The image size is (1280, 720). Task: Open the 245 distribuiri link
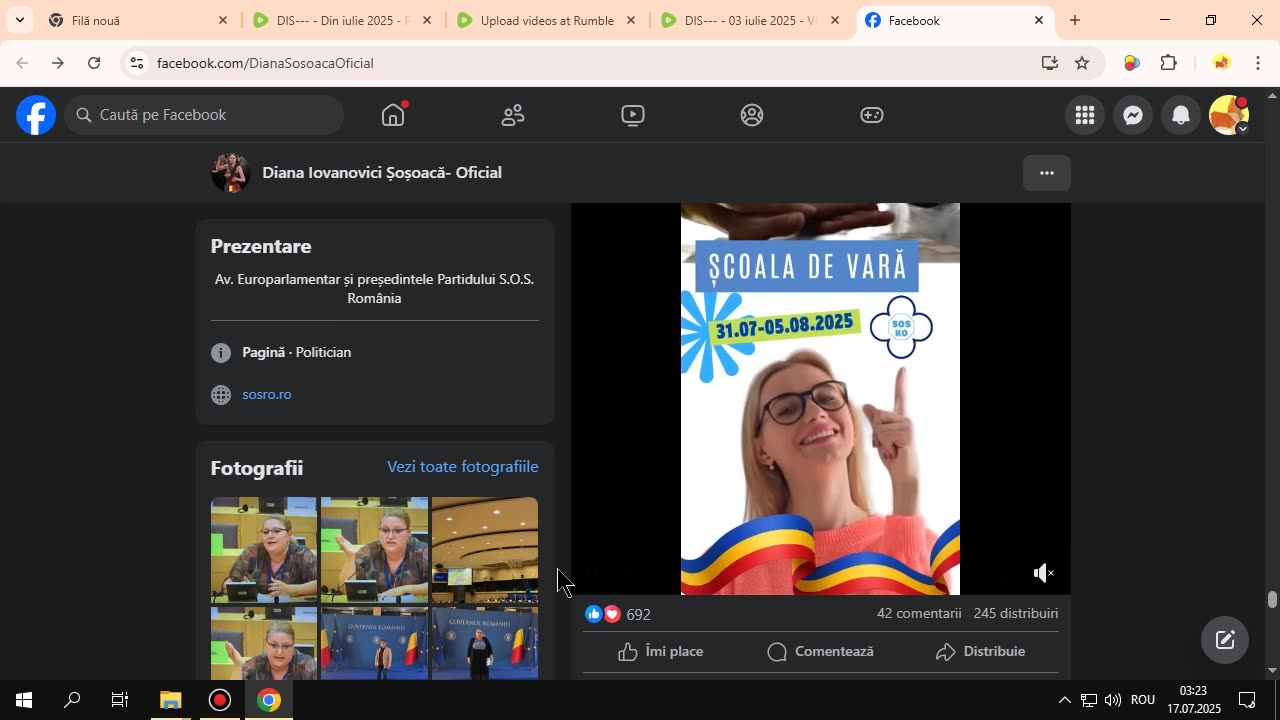click(1016, 613)
